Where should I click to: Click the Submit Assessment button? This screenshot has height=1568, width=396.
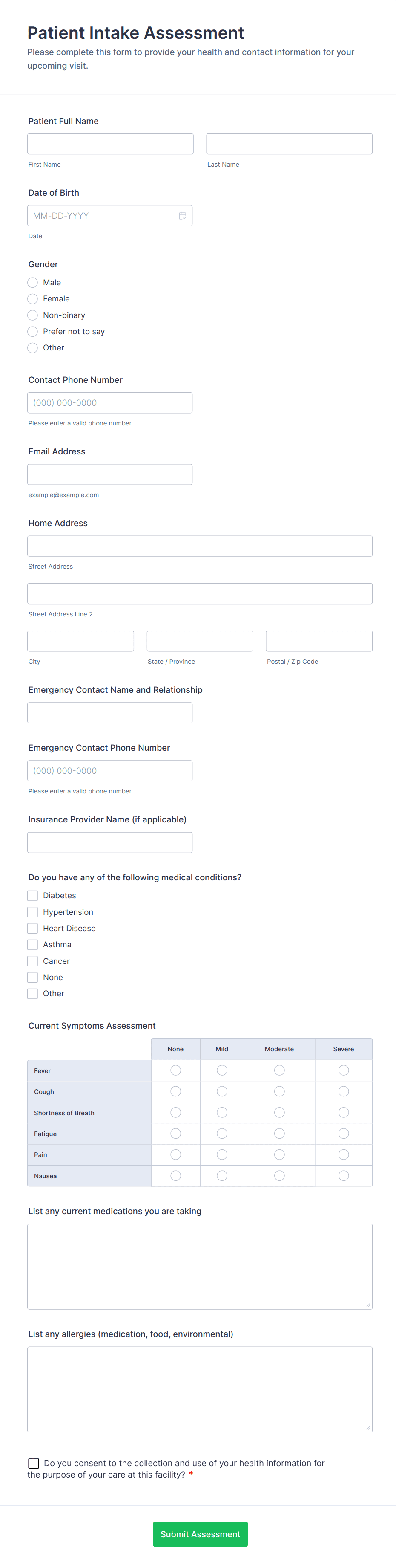click(x=200, y=1534)
